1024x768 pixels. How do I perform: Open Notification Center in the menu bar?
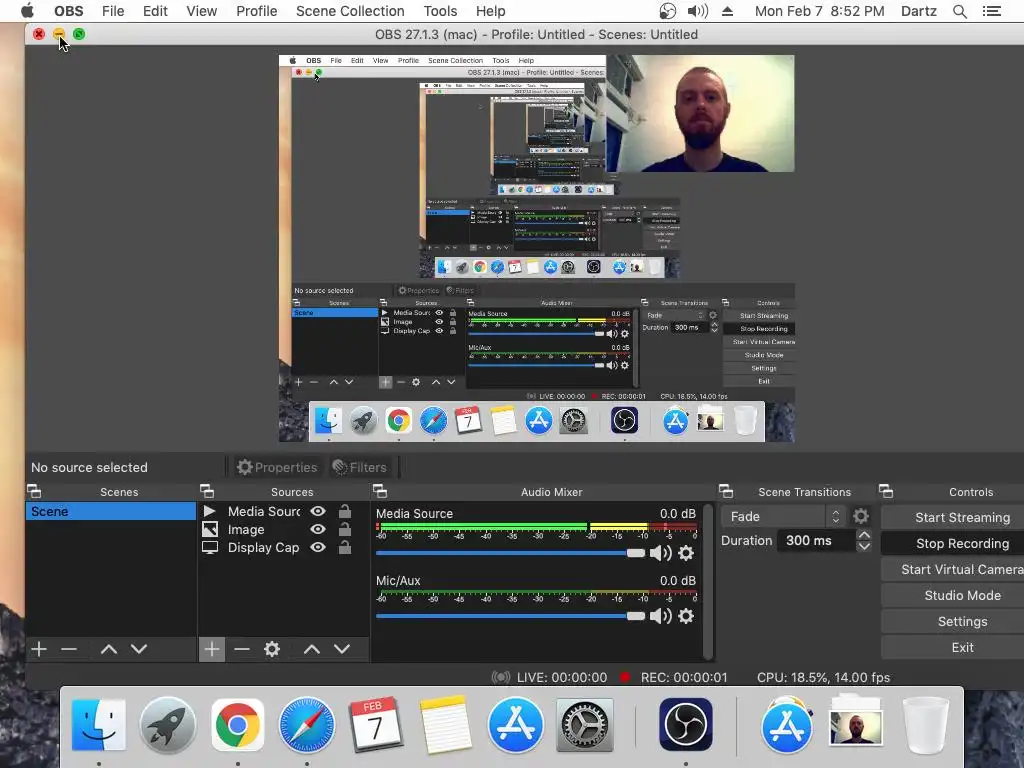991,11
